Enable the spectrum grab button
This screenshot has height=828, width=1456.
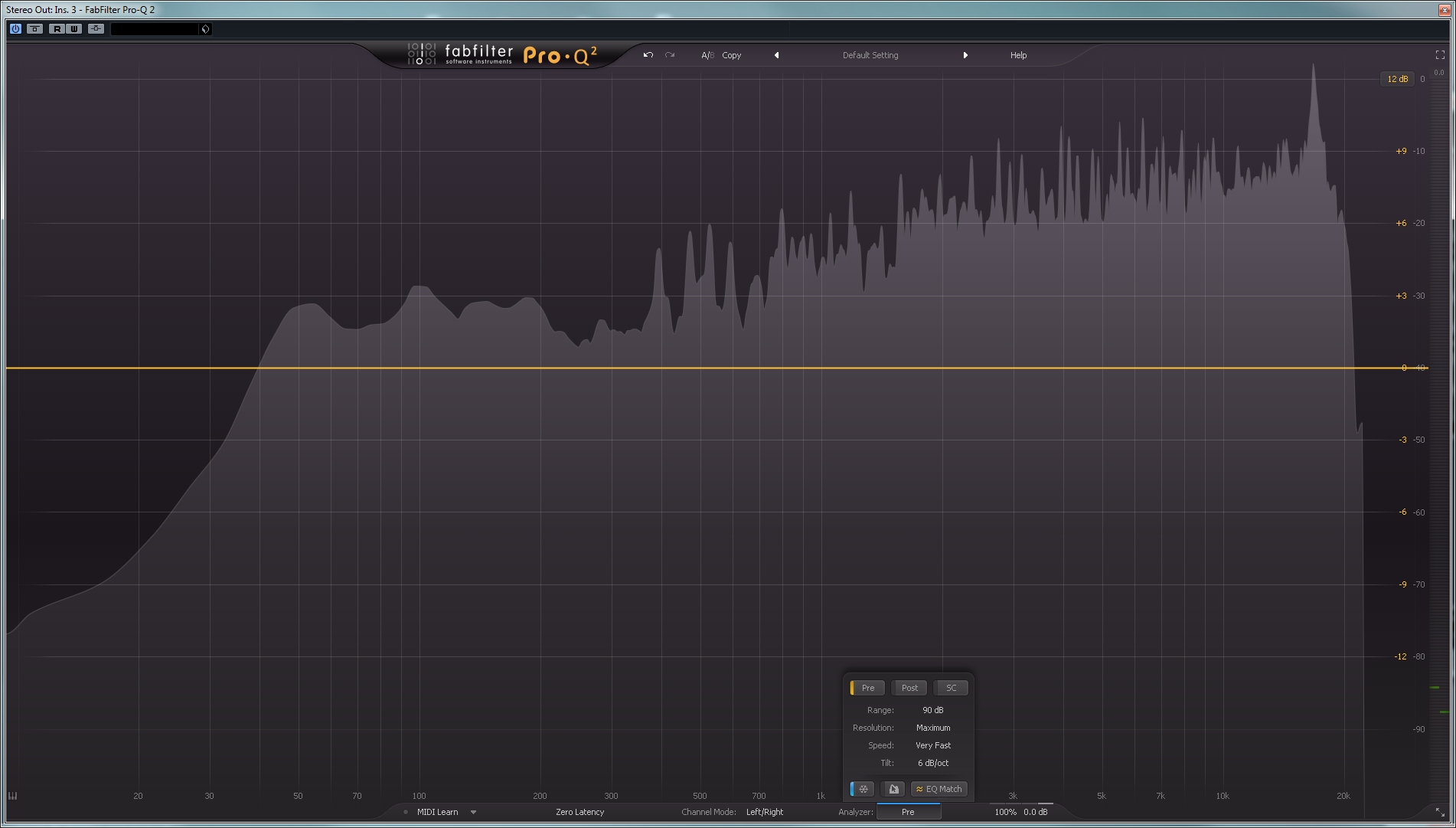(893, 789)
